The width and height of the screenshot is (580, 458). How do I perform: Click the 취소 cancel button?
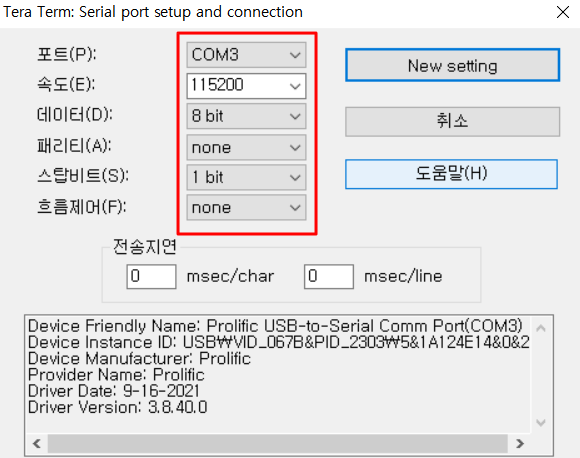[452, 122]
